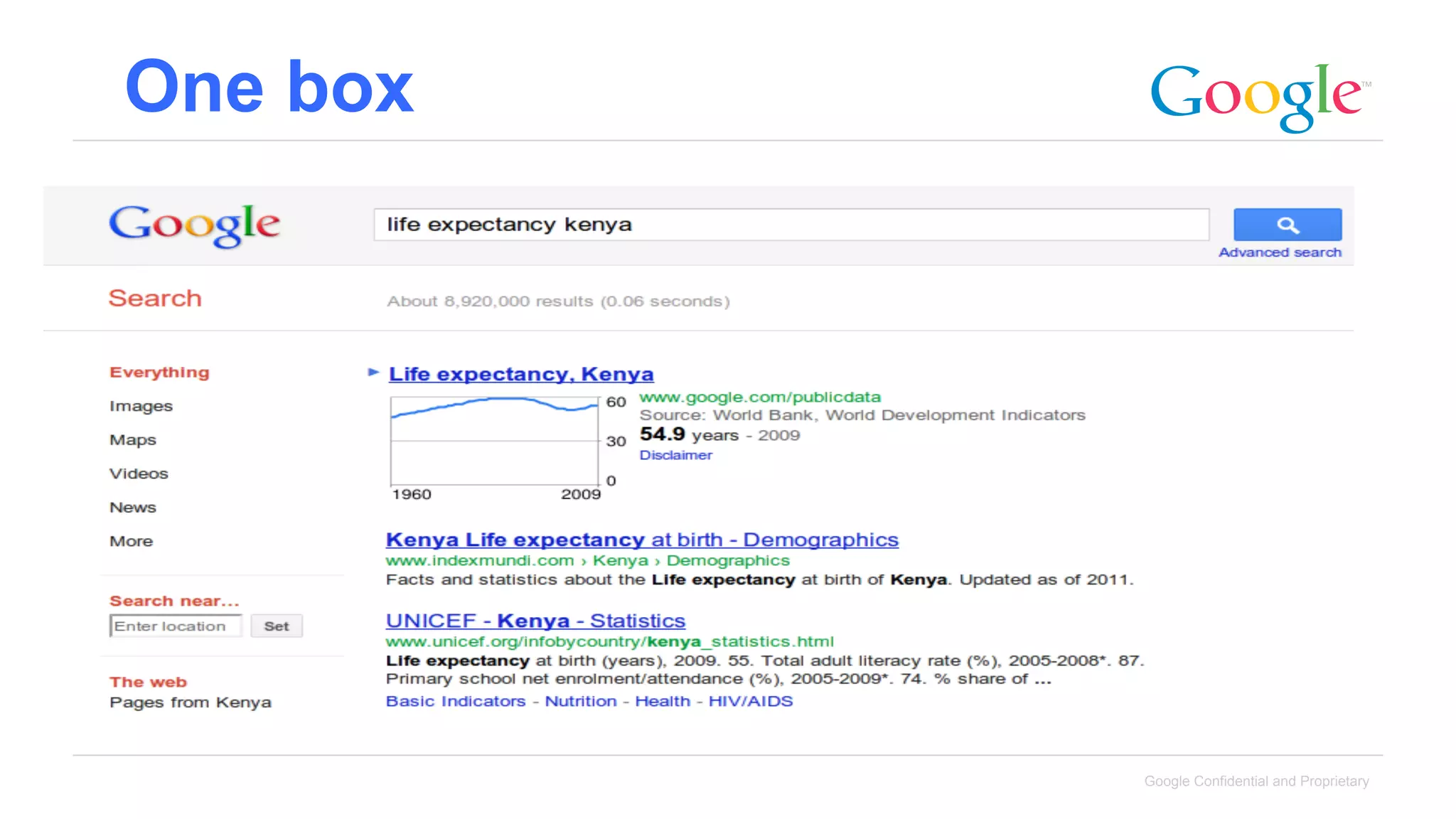Switch to Videos results
Viewport: 1456px width, 819px height.
(139, 473)
